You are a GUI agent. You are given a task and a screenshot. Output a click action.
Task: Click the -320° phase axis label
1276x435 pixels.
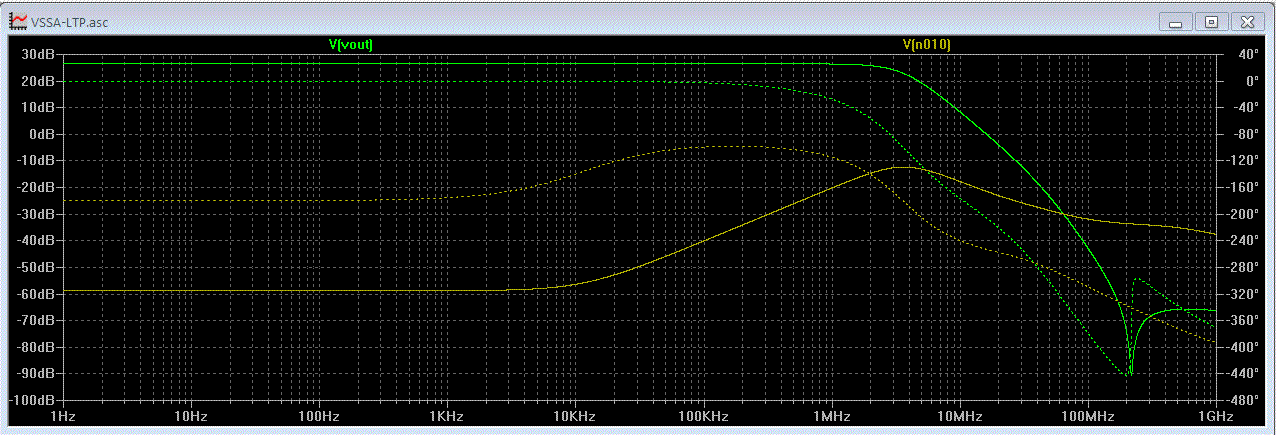click(1245, 294)
